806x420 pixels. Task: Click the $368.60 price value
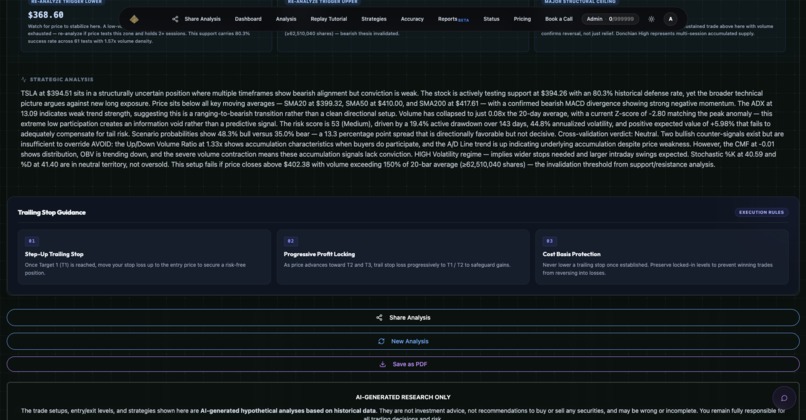[x=46, y=15]
